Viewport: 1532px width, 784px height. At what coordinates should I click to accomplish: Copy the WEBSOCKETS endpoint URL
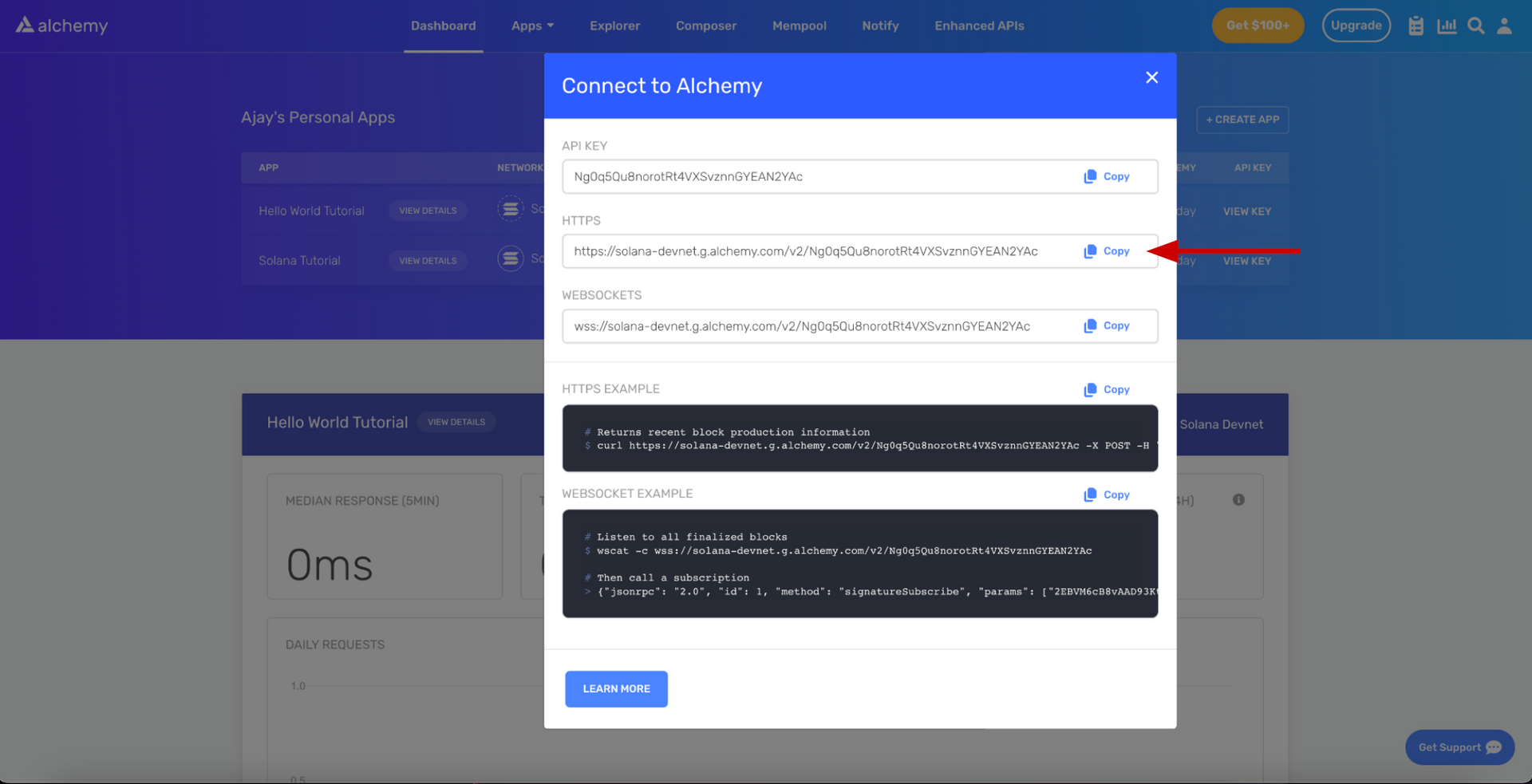click(1107, 326)
